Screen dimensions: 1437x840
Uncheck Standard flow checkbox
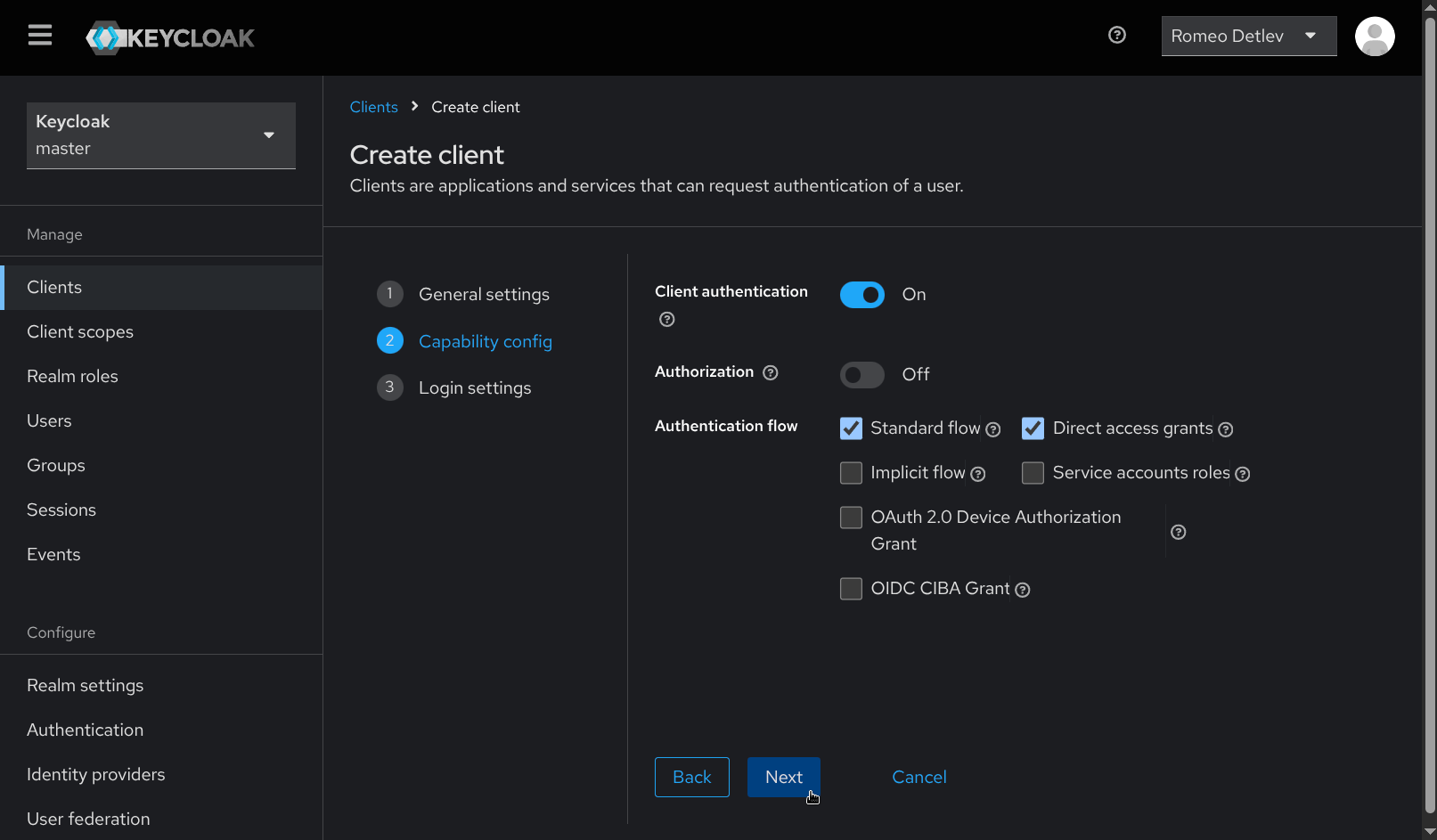point(852,428)
